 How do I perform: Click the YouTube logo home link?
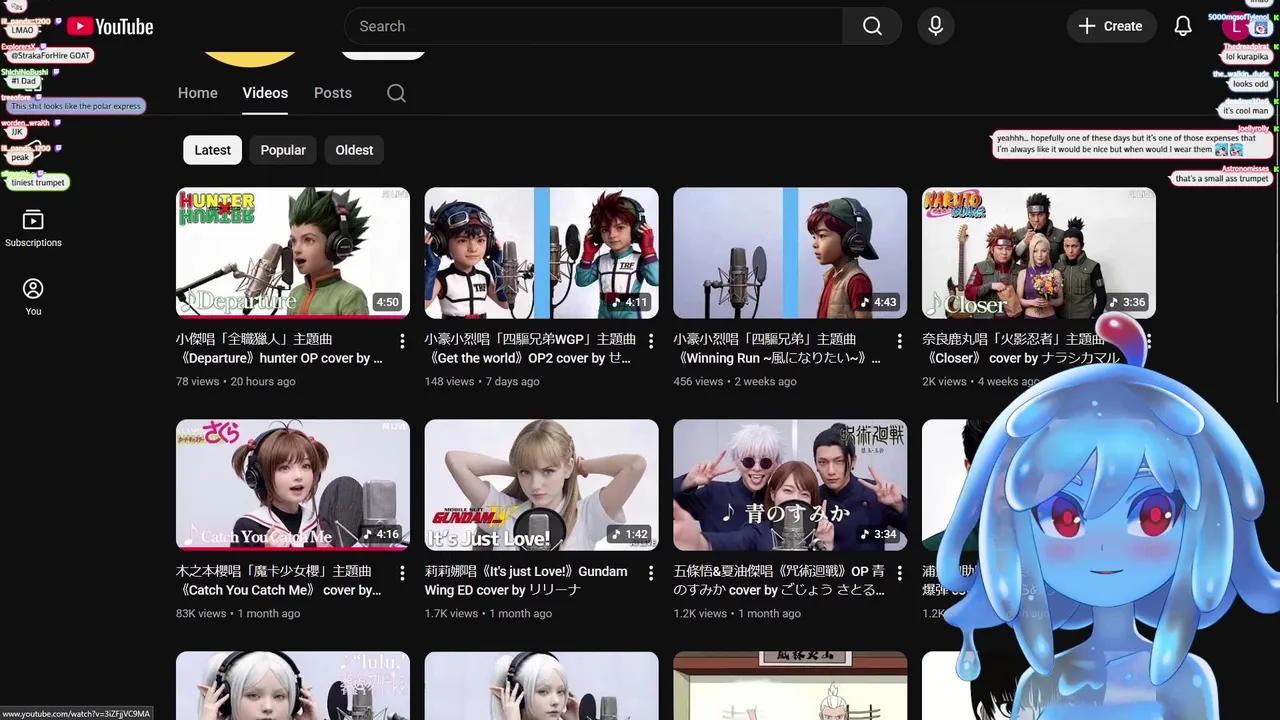point(110,27)
